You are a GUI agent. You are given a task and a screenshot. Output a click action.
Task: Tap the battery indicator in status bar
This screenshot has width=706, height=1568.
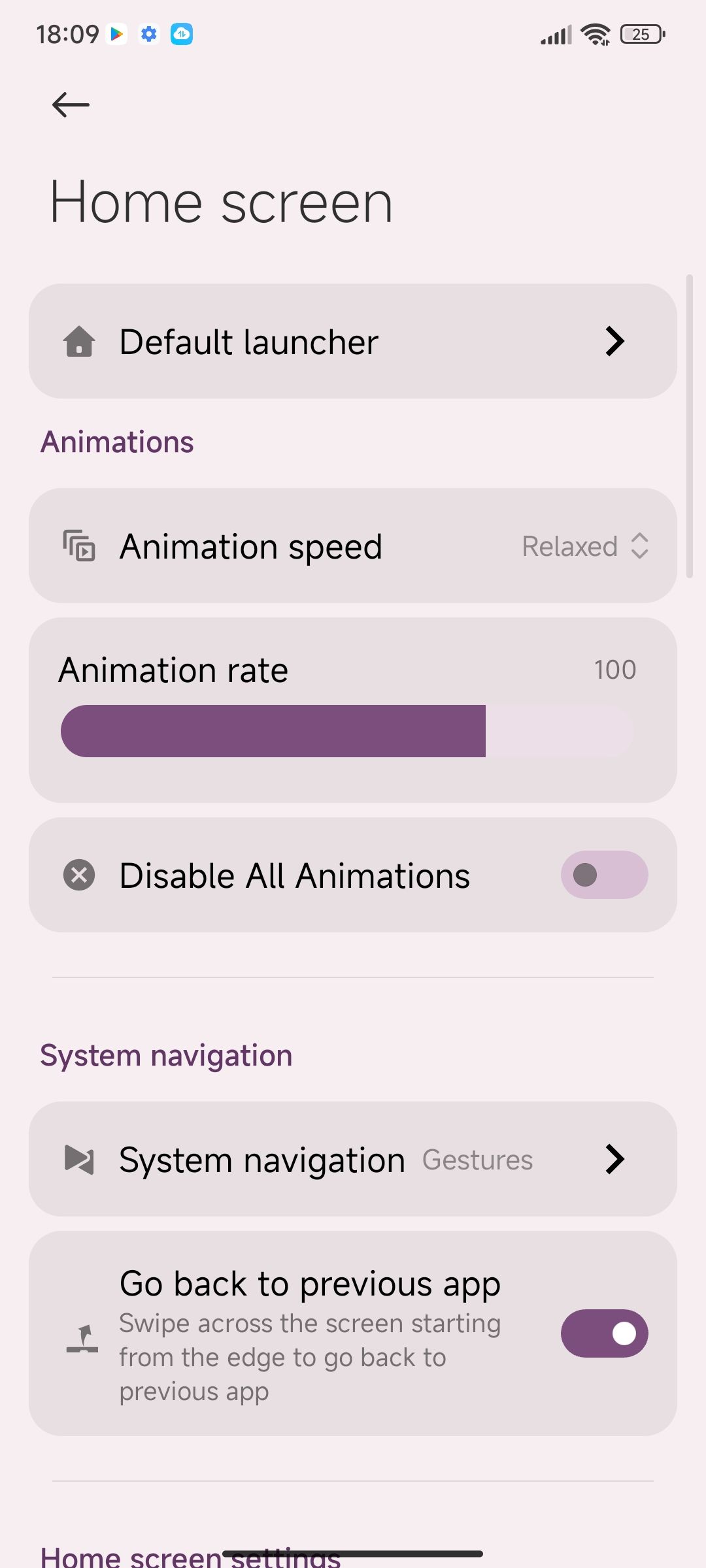click(x=643, y=34)
